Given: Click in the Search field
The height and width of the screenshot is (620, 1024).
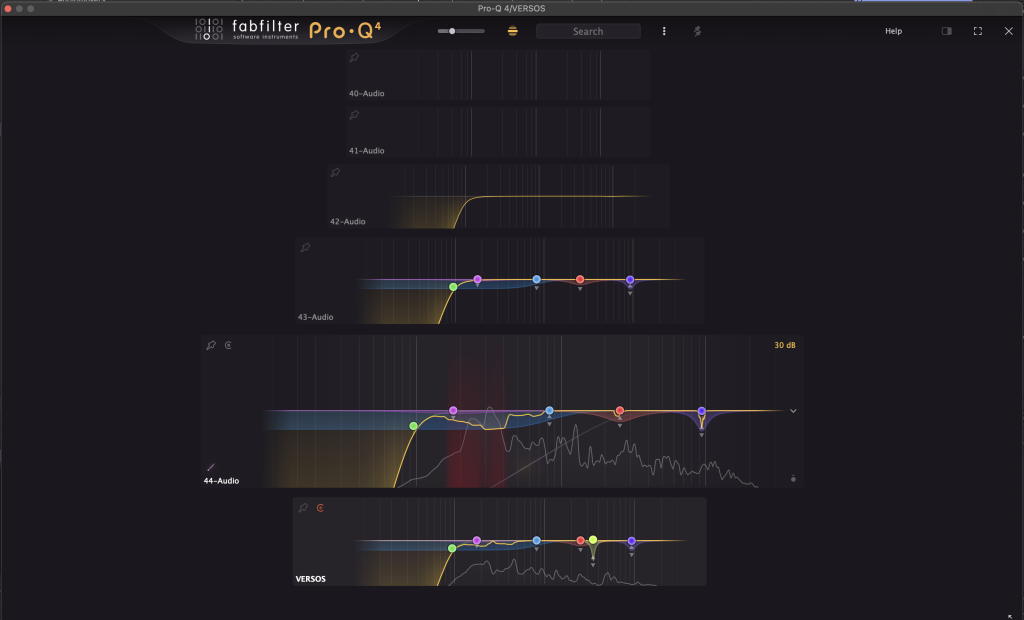Looking at the screenshot, I should (588, 31).
